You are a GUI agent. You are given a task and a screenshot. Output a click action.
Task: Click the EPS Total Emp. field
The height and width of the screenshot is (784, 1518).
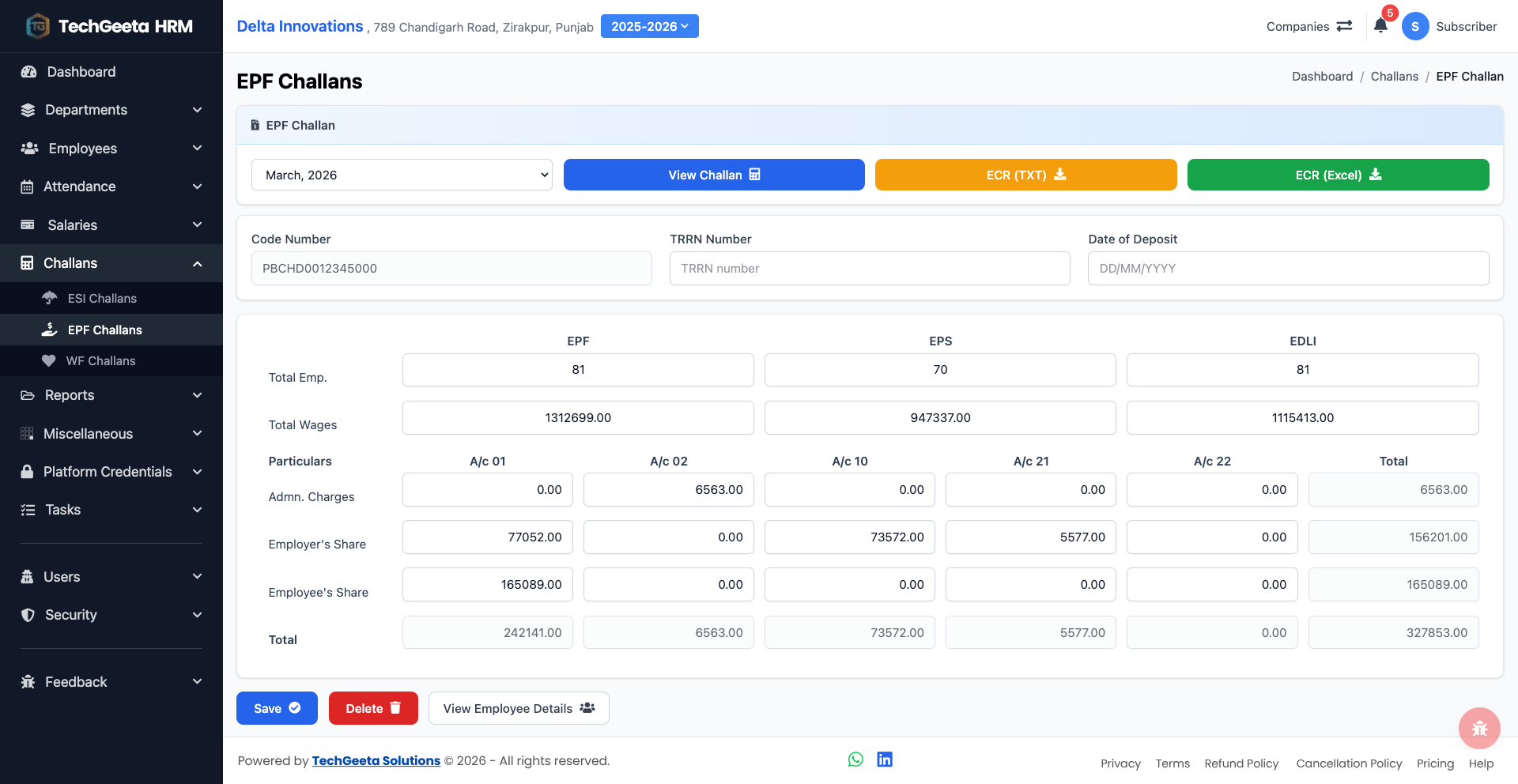click(x=940, y=370)
